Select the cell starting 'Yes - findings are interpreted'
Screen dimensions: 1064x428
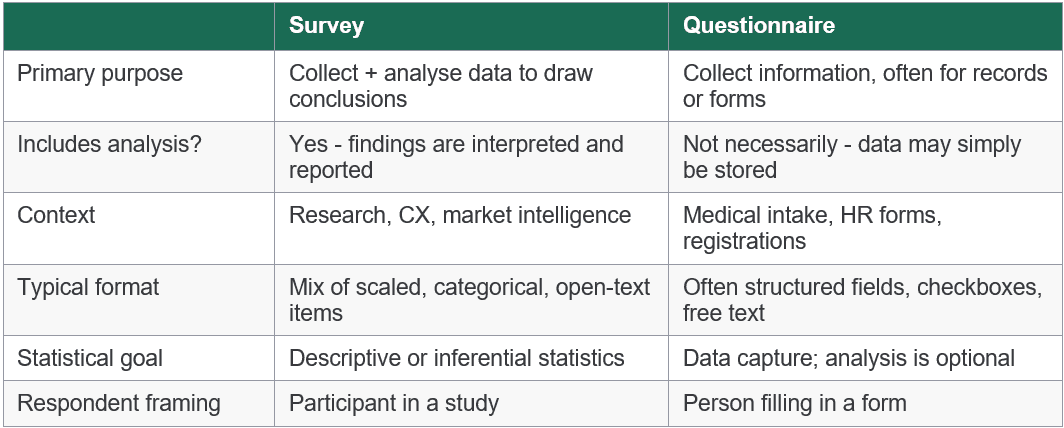456,157
